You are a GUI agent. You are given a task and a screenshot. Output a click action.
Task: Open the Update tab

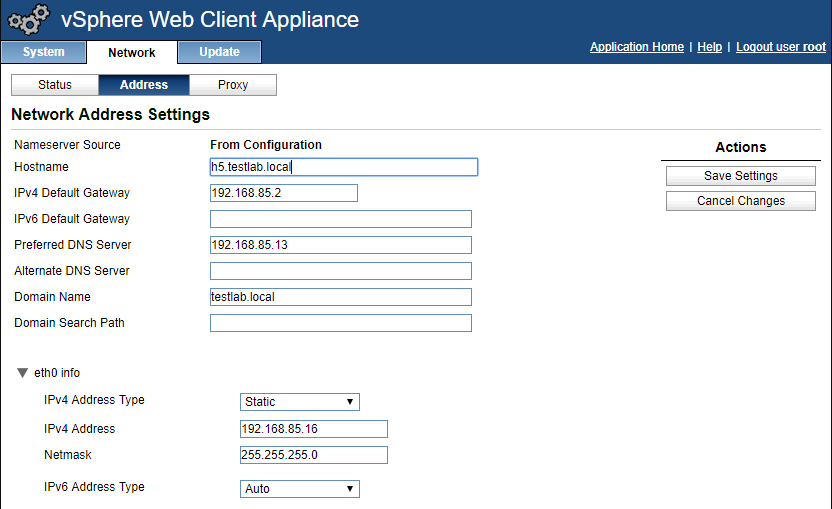(x=219, y=52)
